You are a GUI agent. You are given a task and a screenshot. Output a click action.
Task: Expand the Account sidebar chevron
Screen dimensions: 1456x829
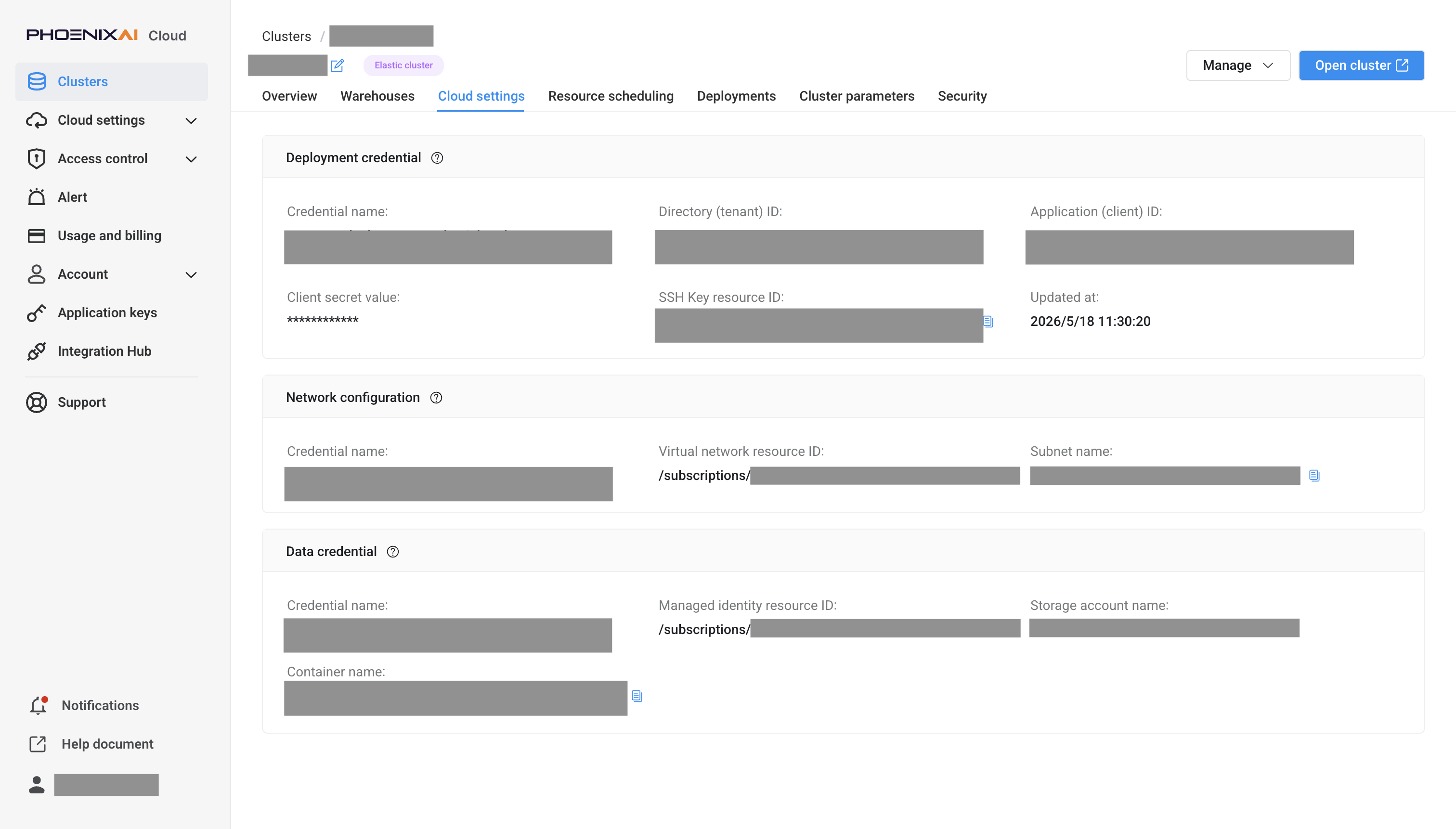pos(191,274)
